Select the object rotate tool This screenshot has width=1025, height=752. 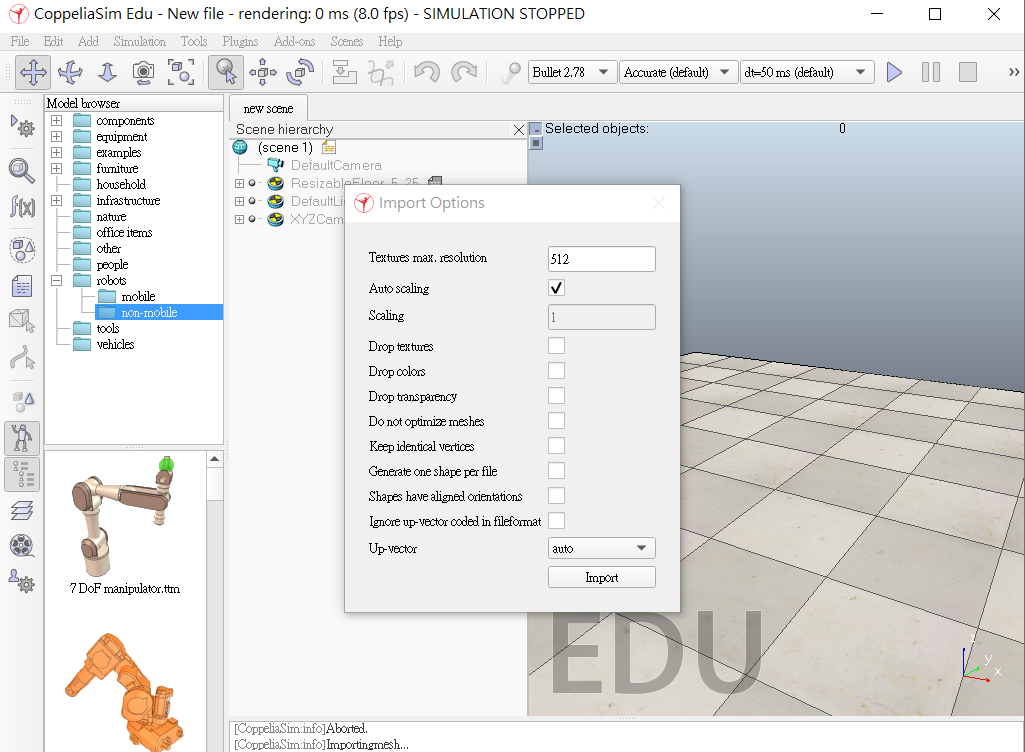tap(300, 72)
